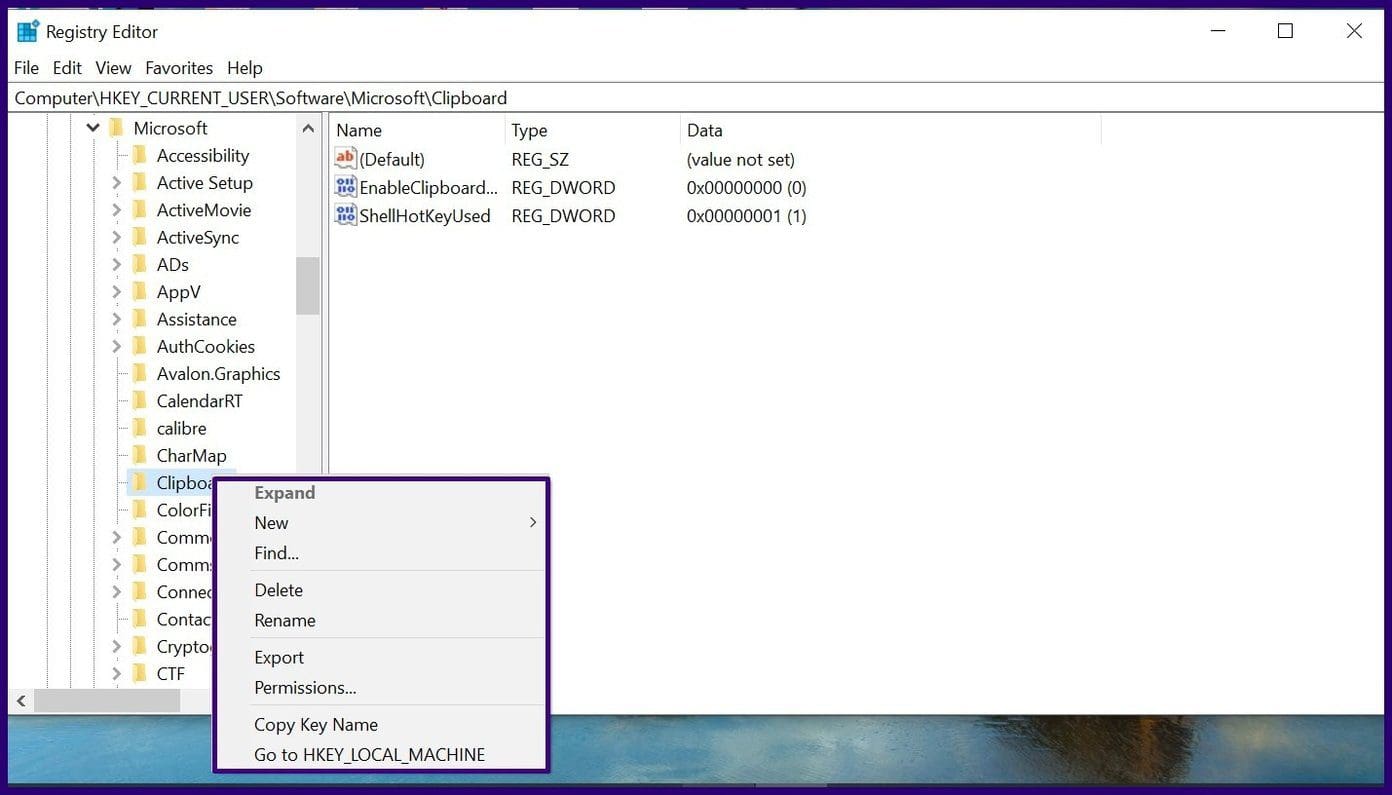Click the EnableClipboard DWORD value icon

(x=345, y=187)
